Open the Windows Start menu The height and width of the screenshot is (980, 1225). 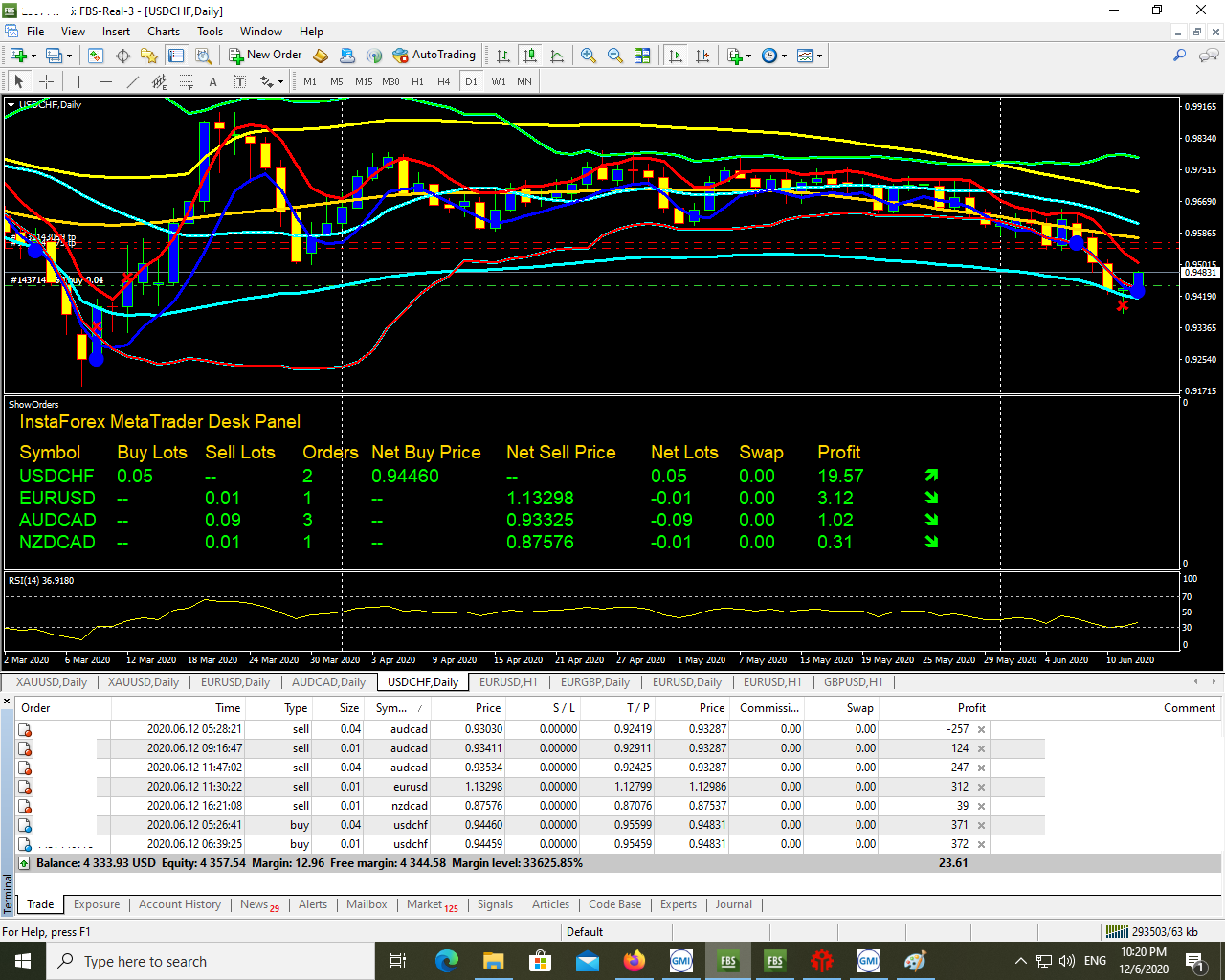(23, 961)
